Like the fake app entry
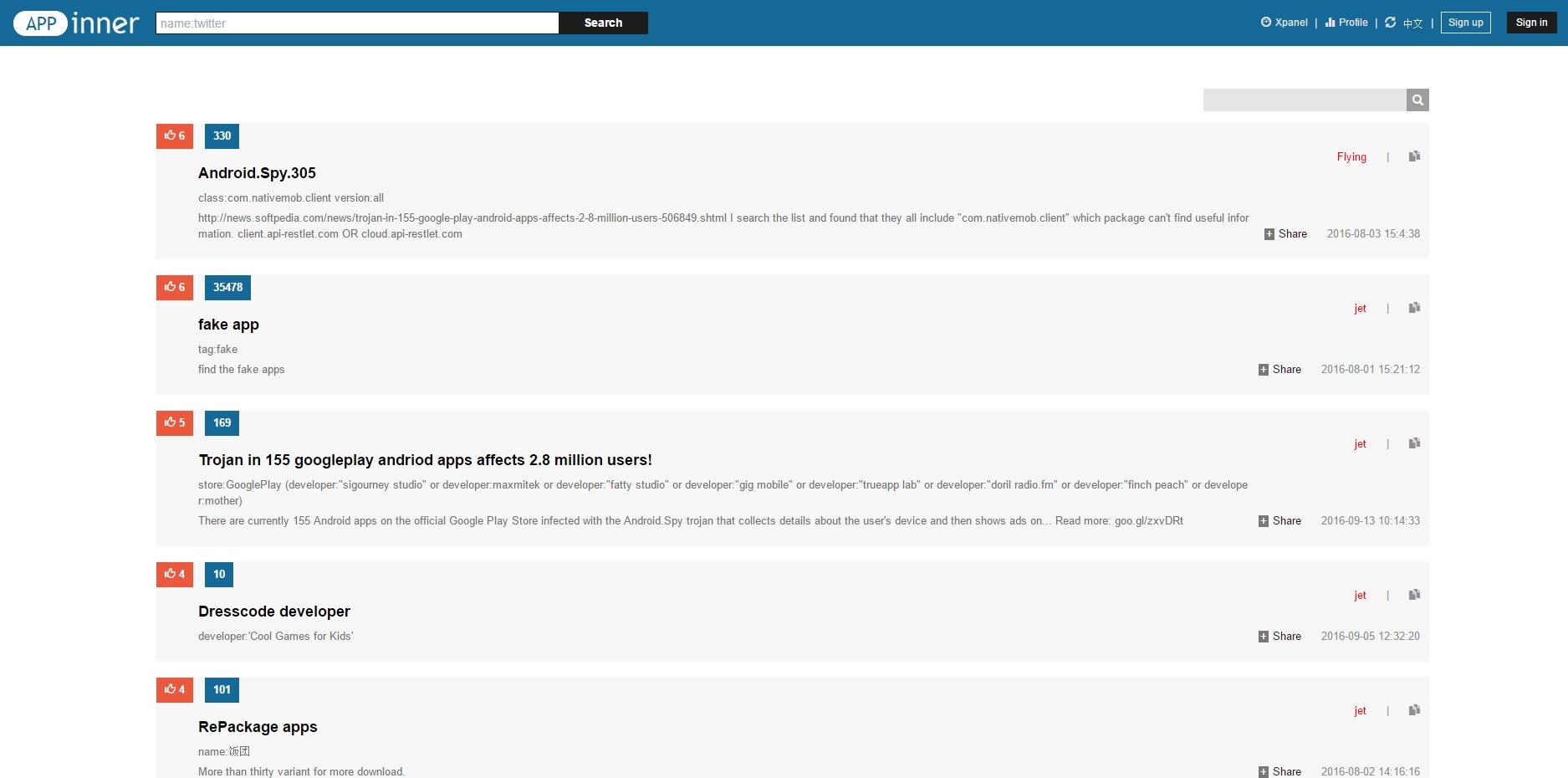 (175, 288)
